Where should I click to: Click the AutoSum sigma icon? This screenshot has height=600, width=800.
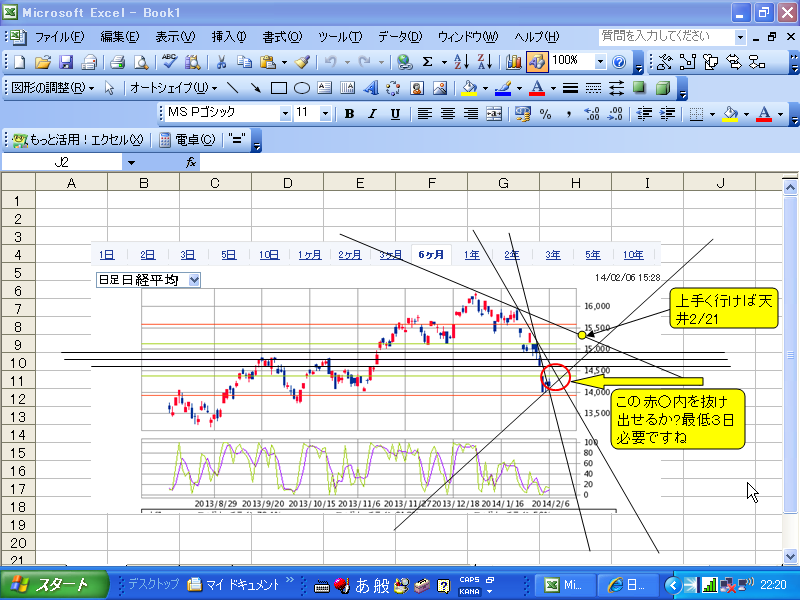tap(427, 62)
